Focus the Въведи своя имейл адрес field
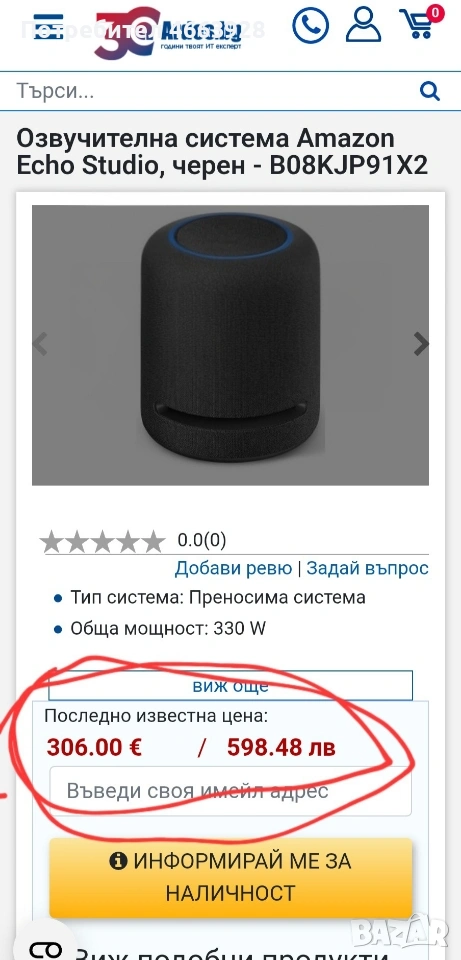This screenshot has width=461, height=960. tap(231, 791)
